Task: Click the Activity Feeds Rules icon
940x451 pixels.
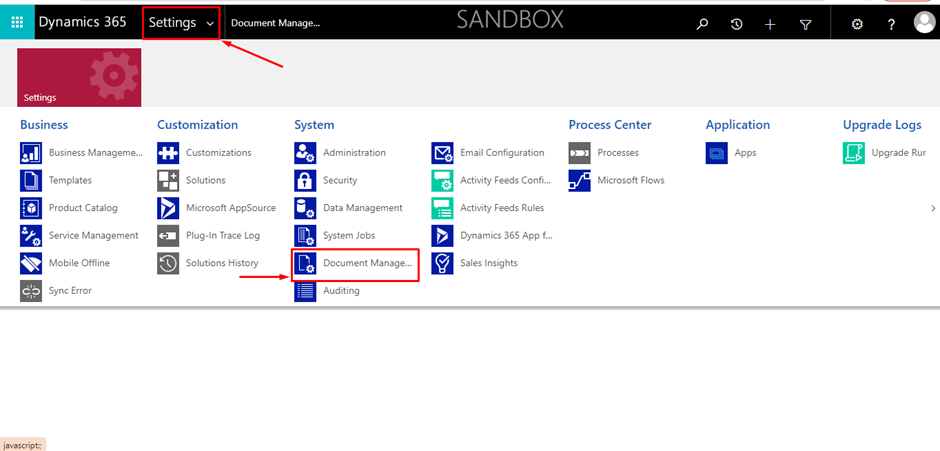Action: (442, 208)
